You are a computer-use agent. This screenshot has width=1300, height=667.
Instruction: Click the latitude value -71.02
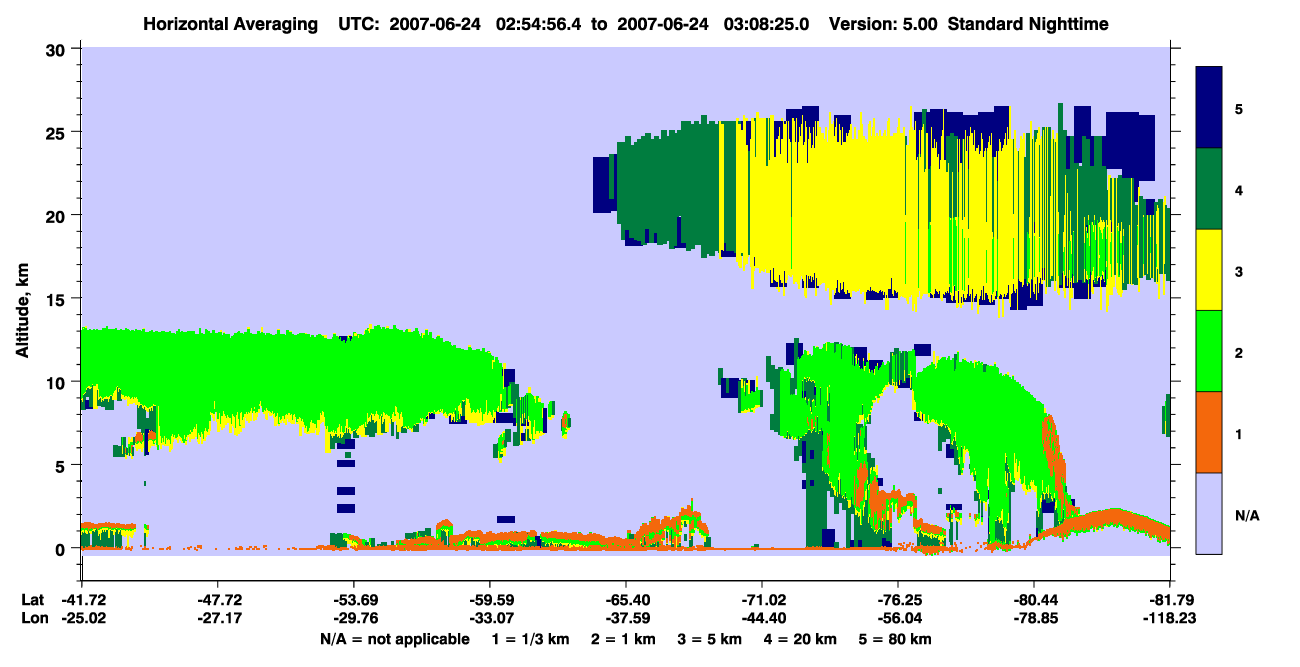761,600
